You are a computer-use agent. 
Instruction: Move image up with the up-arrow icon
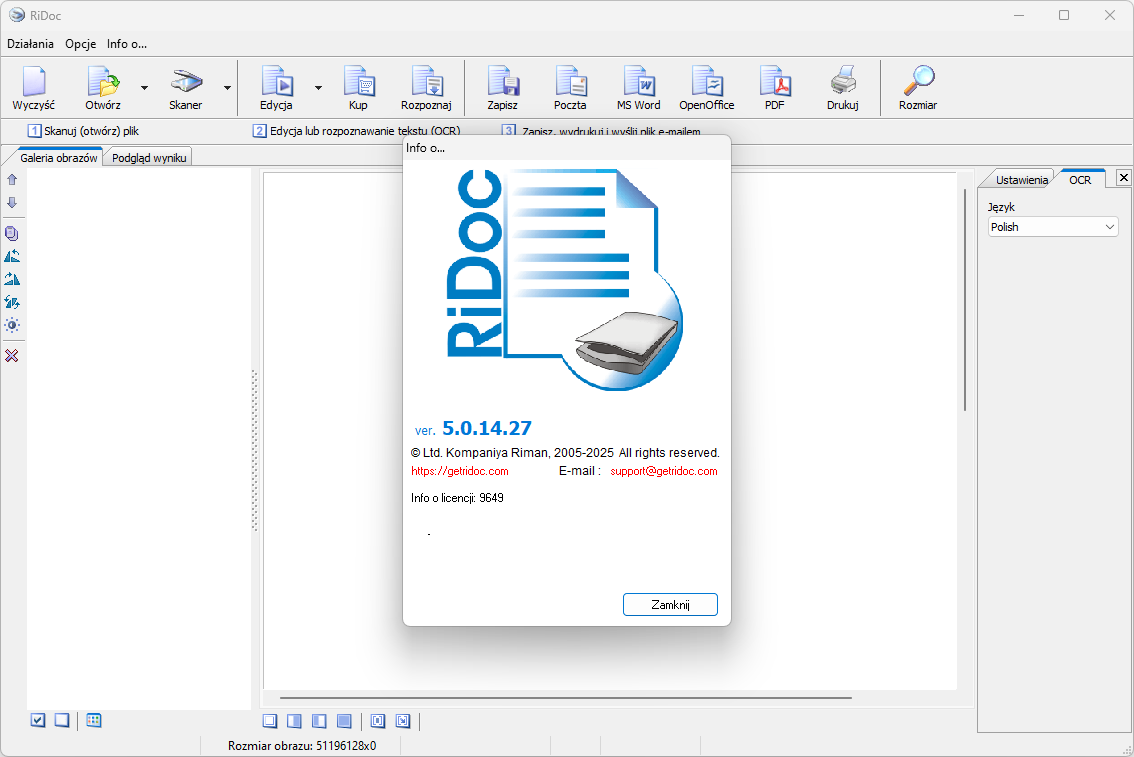(12, 179)
